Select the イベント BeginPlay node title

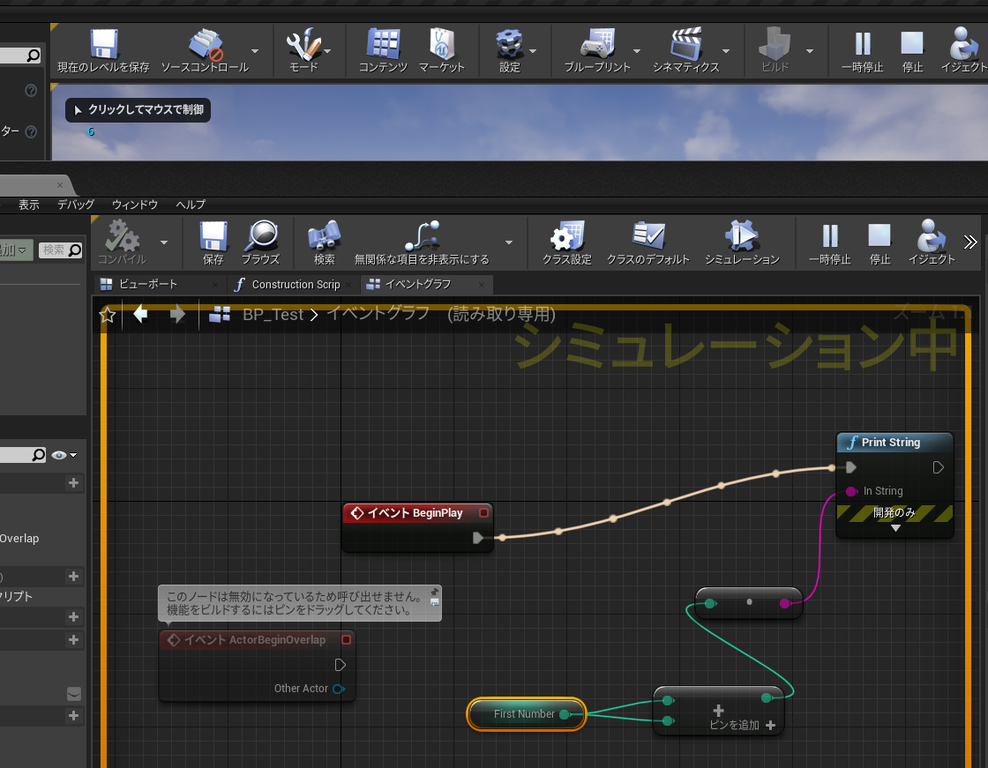(415, 513)
